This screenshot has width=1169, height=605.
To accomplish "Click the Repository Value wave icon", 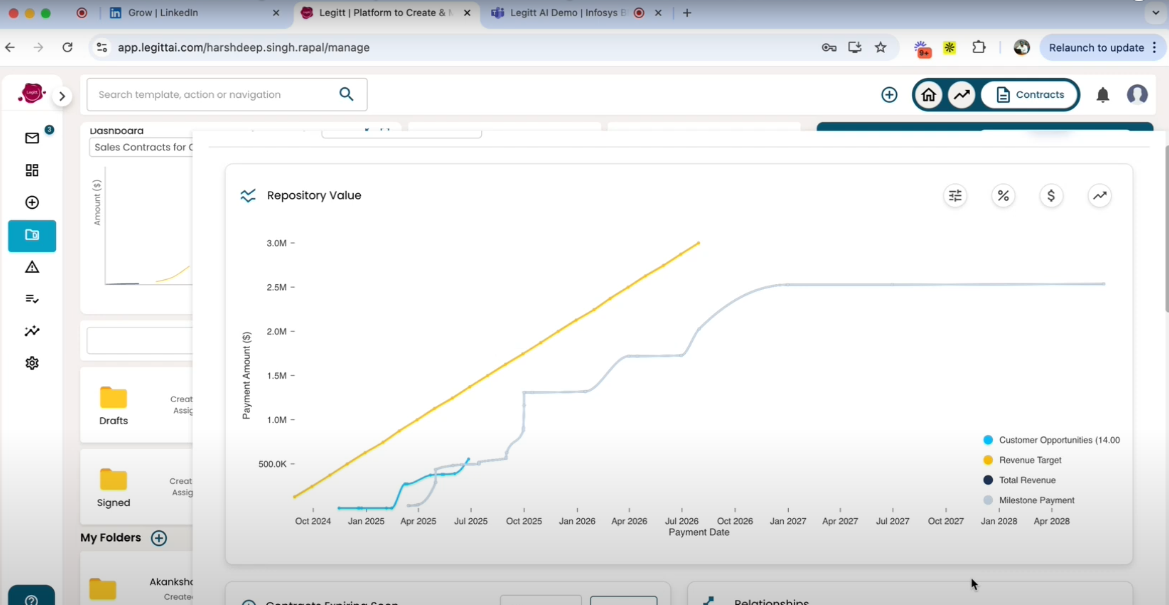I will tap(248, 196).
